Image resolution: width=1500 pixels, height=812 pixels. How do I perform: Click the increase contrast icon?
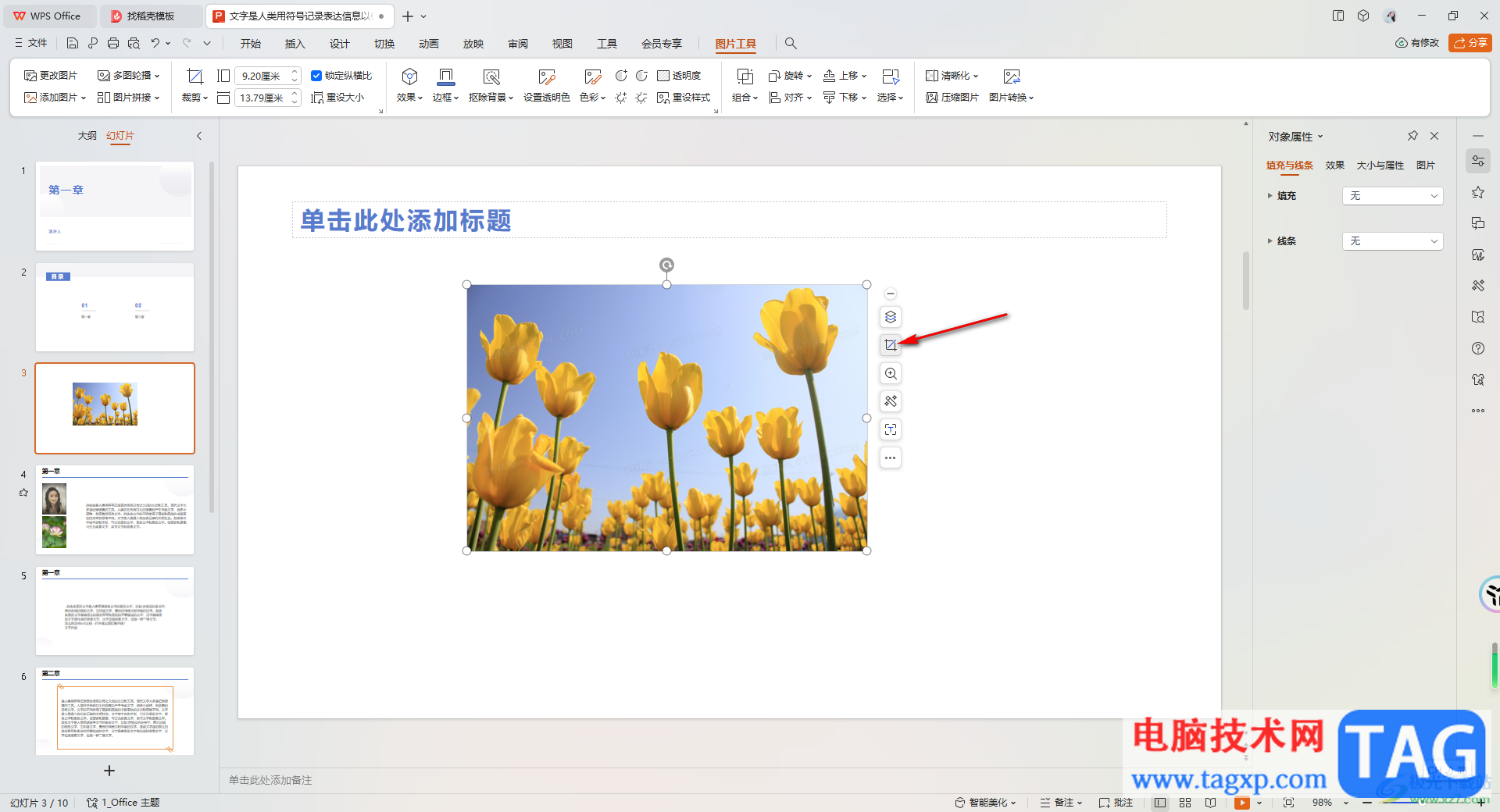pyautogui.click(x=621, y=76)
